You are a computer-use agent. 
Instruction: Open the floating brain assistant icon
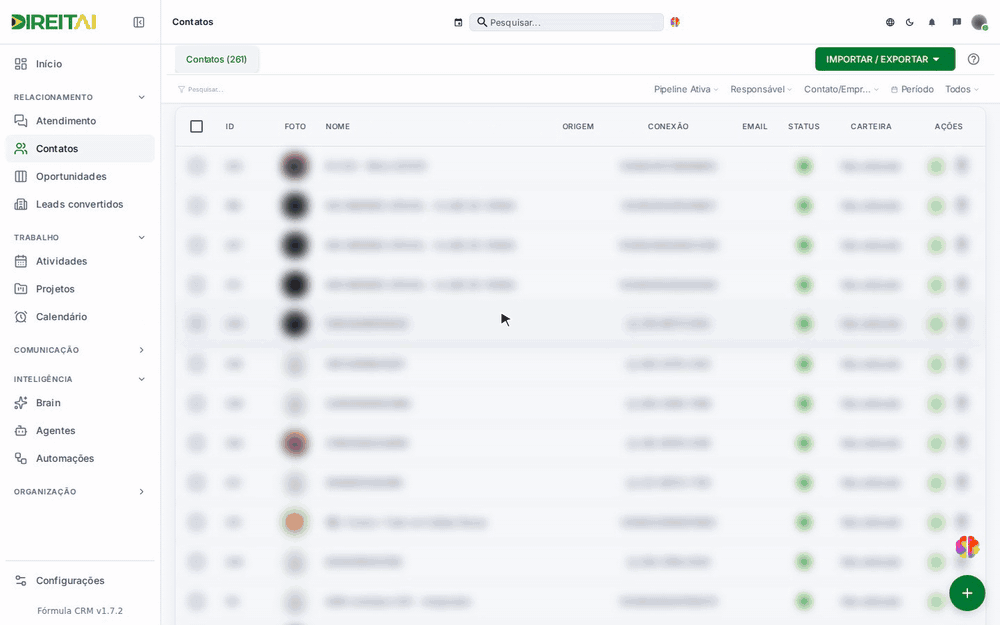[967, 547]
